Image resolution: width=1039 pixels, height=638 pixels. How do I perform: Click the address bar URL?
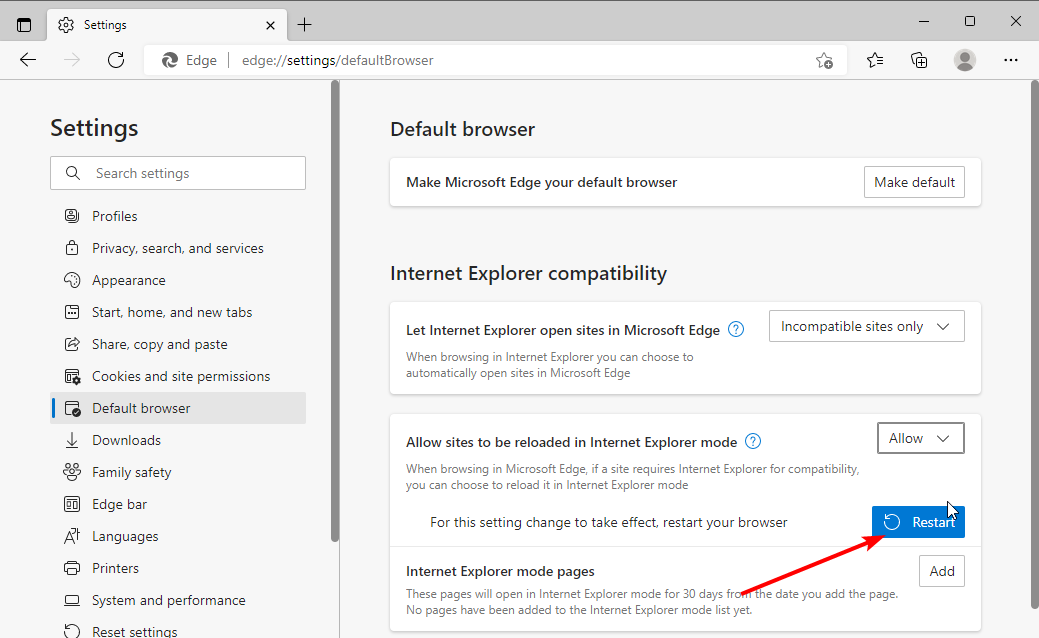[x=337, y=60]
